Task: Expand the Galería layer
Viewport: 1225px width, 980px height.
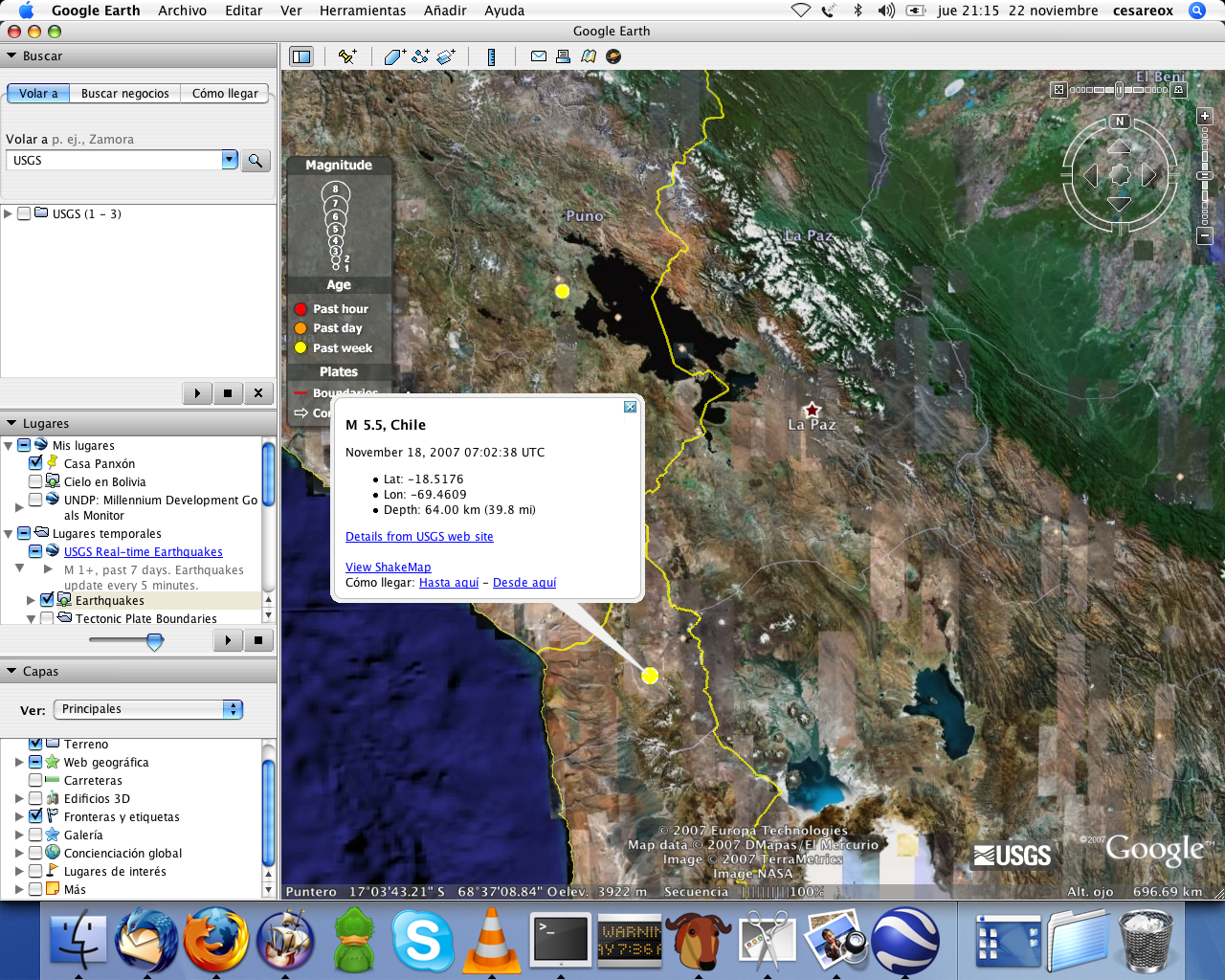Action: tap(19, 835)
